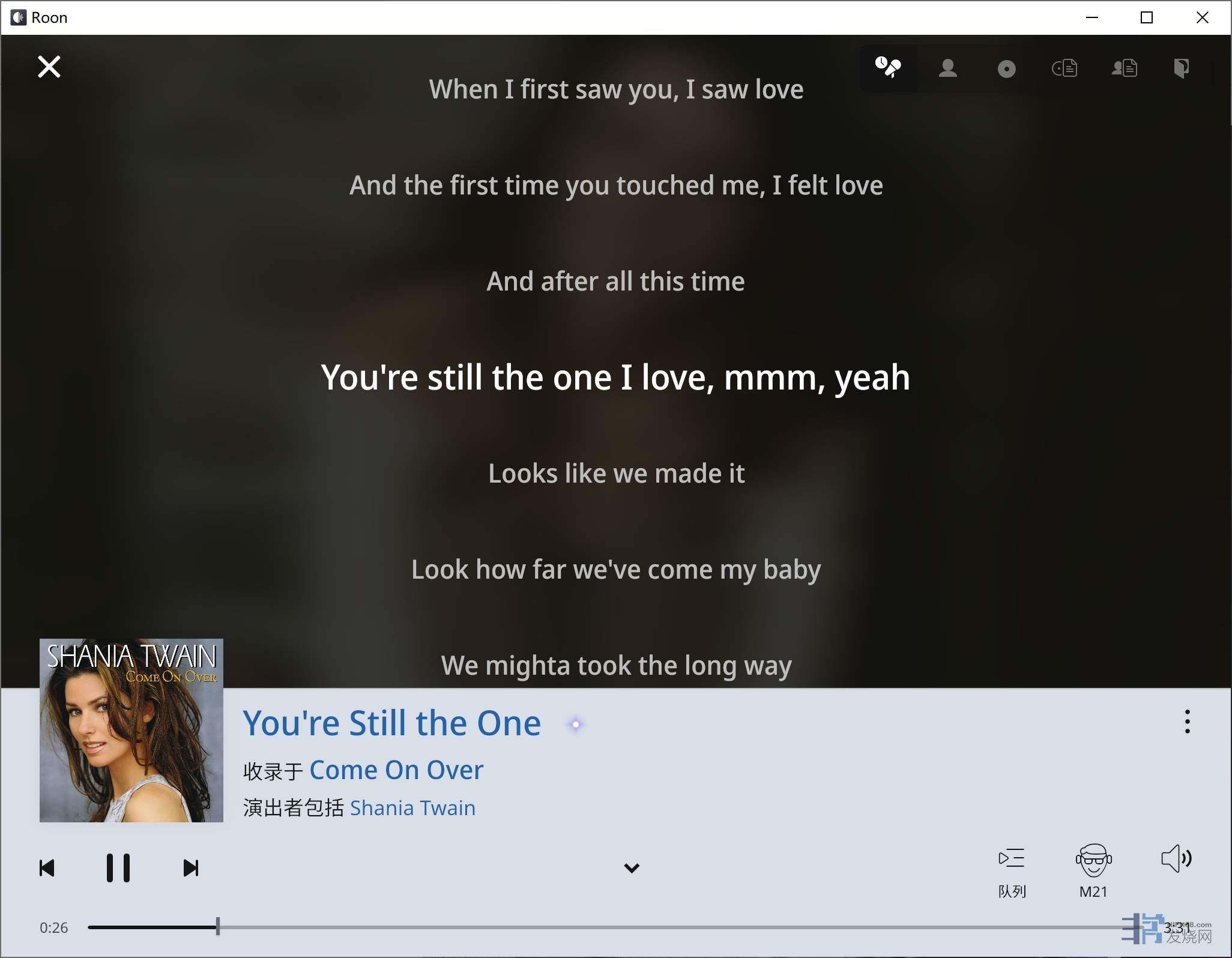Click the playback progress seek bar
This screenshot has width=1232, height=958.
[600, 927]
